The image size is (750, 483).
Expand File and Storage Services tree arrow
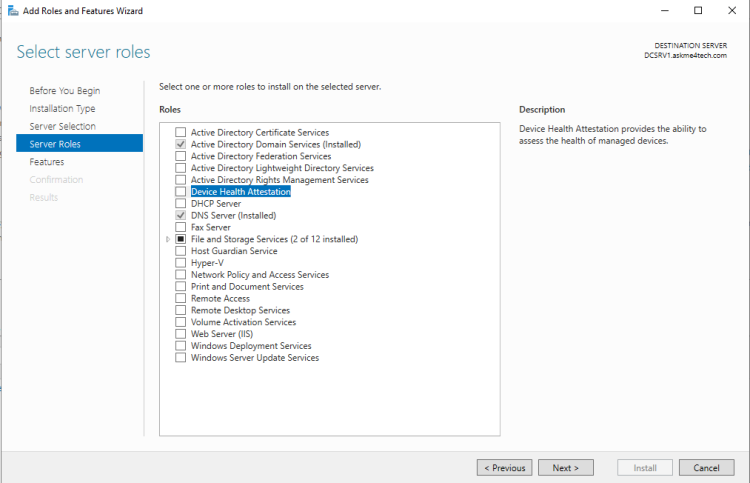point(167,239)
